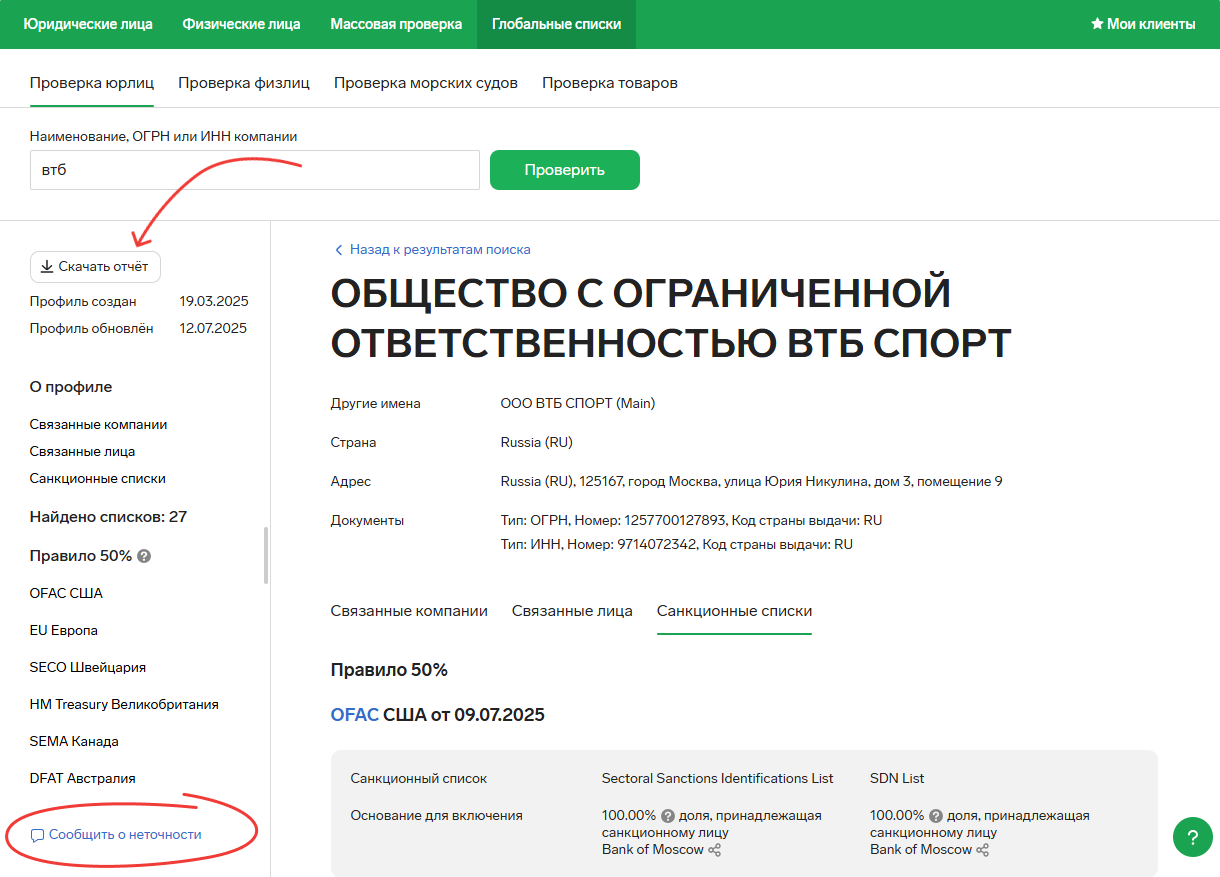Open the Связанные компании tab in profile
Screen dimensions: 1220x877
tap(409, 611)
